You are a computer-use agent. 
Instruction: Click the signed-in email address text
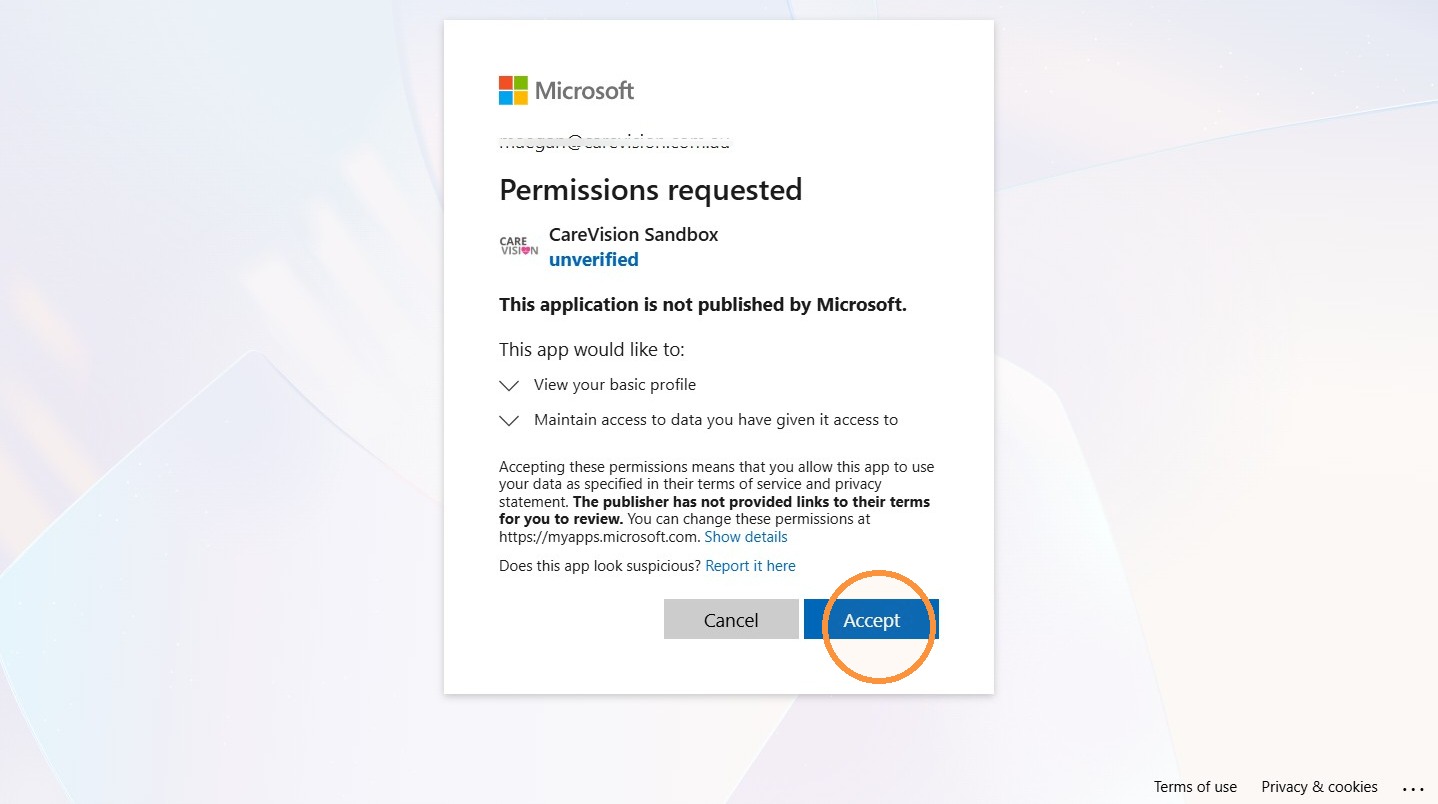pyautogui.click(x=615, y=143)
